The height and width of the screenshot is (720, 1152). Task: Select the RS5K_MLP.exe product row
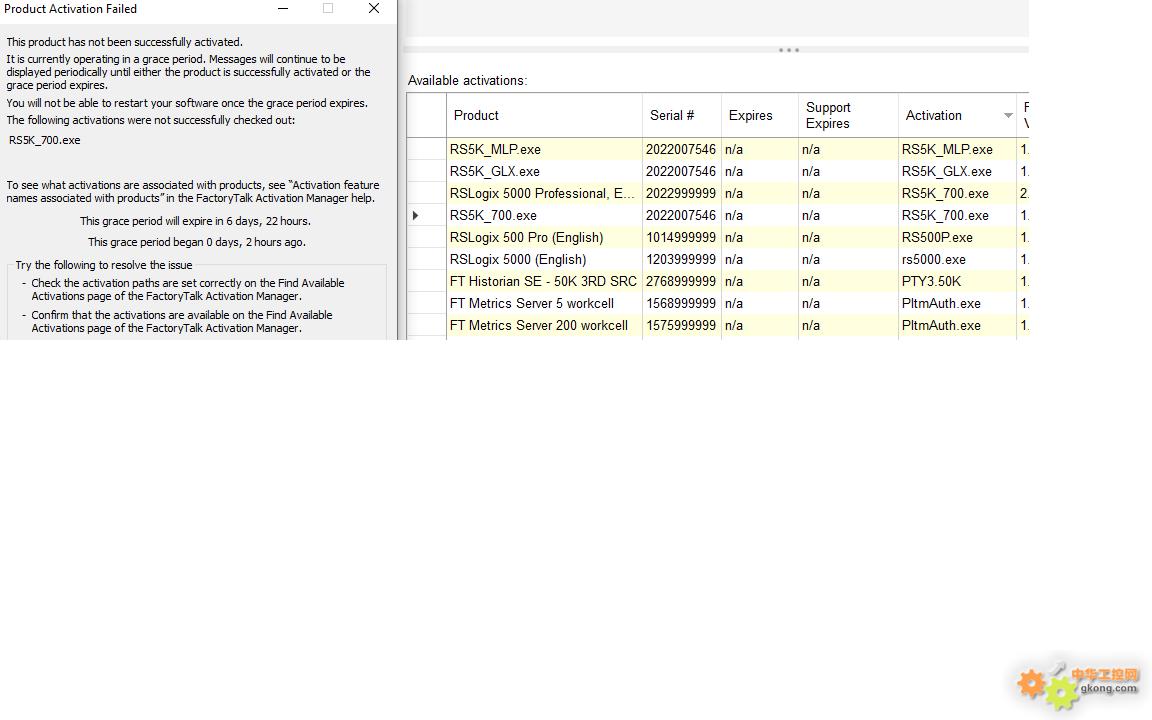point(495,149)
